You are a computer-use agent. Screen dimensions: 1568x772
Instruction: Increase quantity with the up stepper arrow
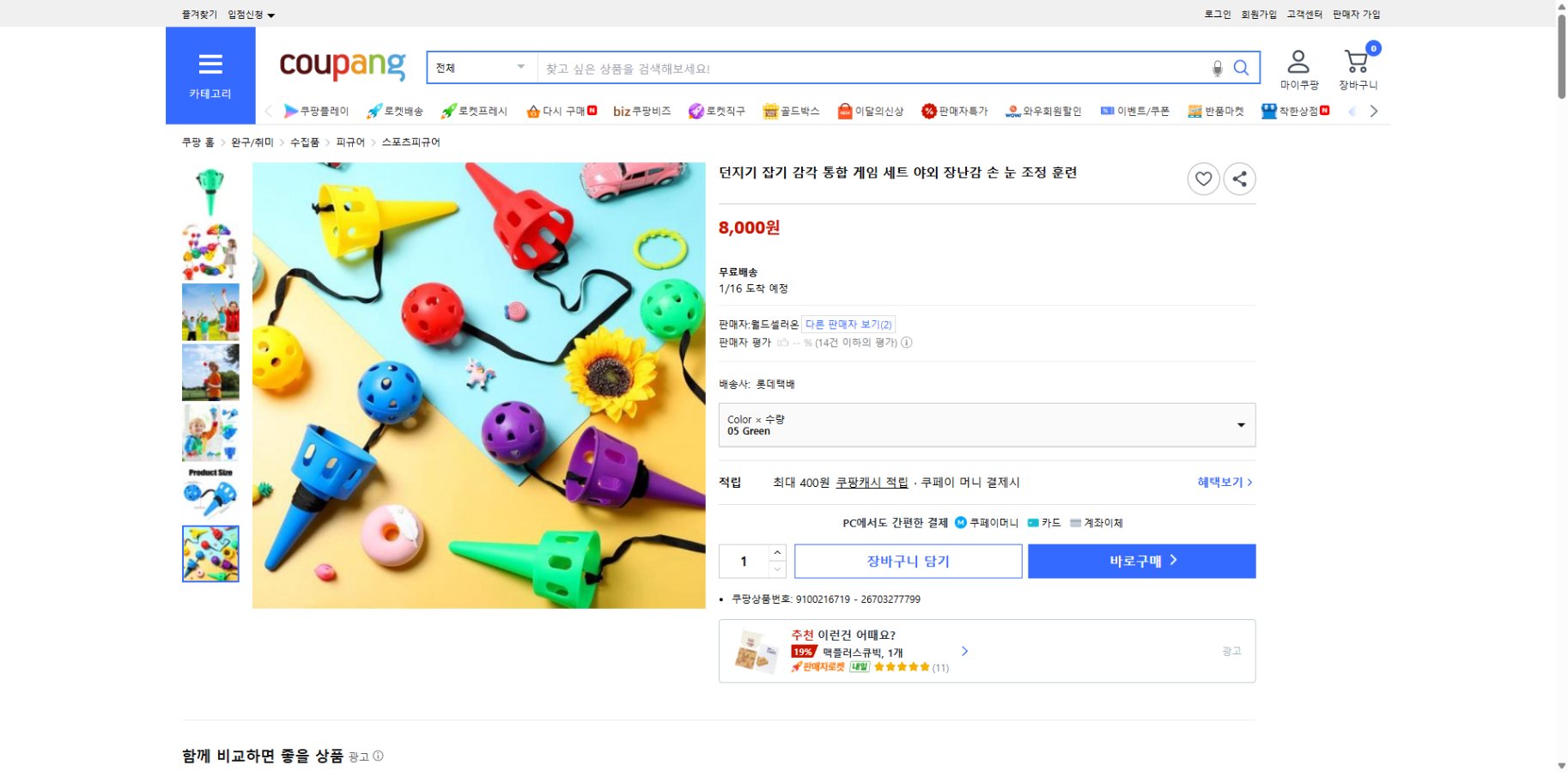pyautogui.click(x=778, y=552)
